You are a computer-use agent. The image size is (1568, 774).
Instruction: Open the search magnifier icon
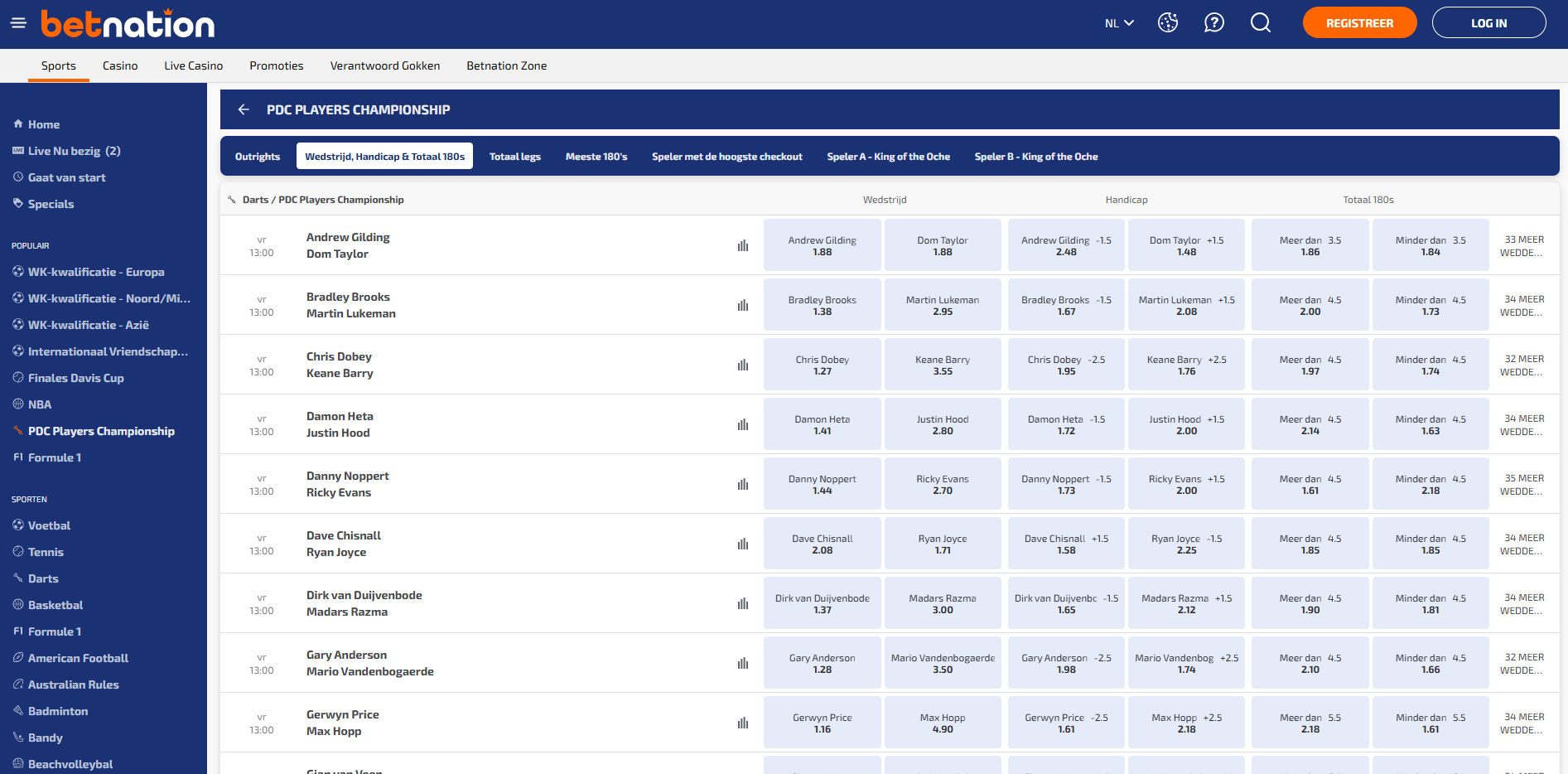(x=1261, y=23)
